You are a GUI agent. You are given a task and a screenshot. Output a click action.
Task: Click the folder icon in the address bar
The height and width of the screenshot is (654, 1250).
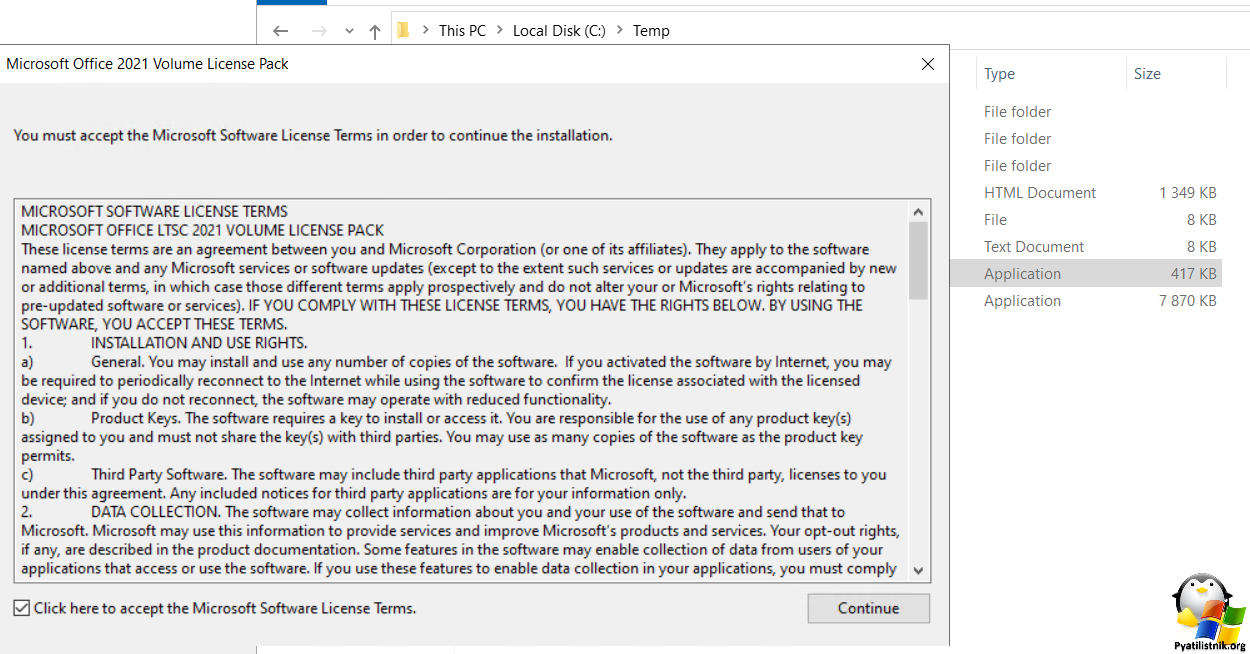(403, 30)
